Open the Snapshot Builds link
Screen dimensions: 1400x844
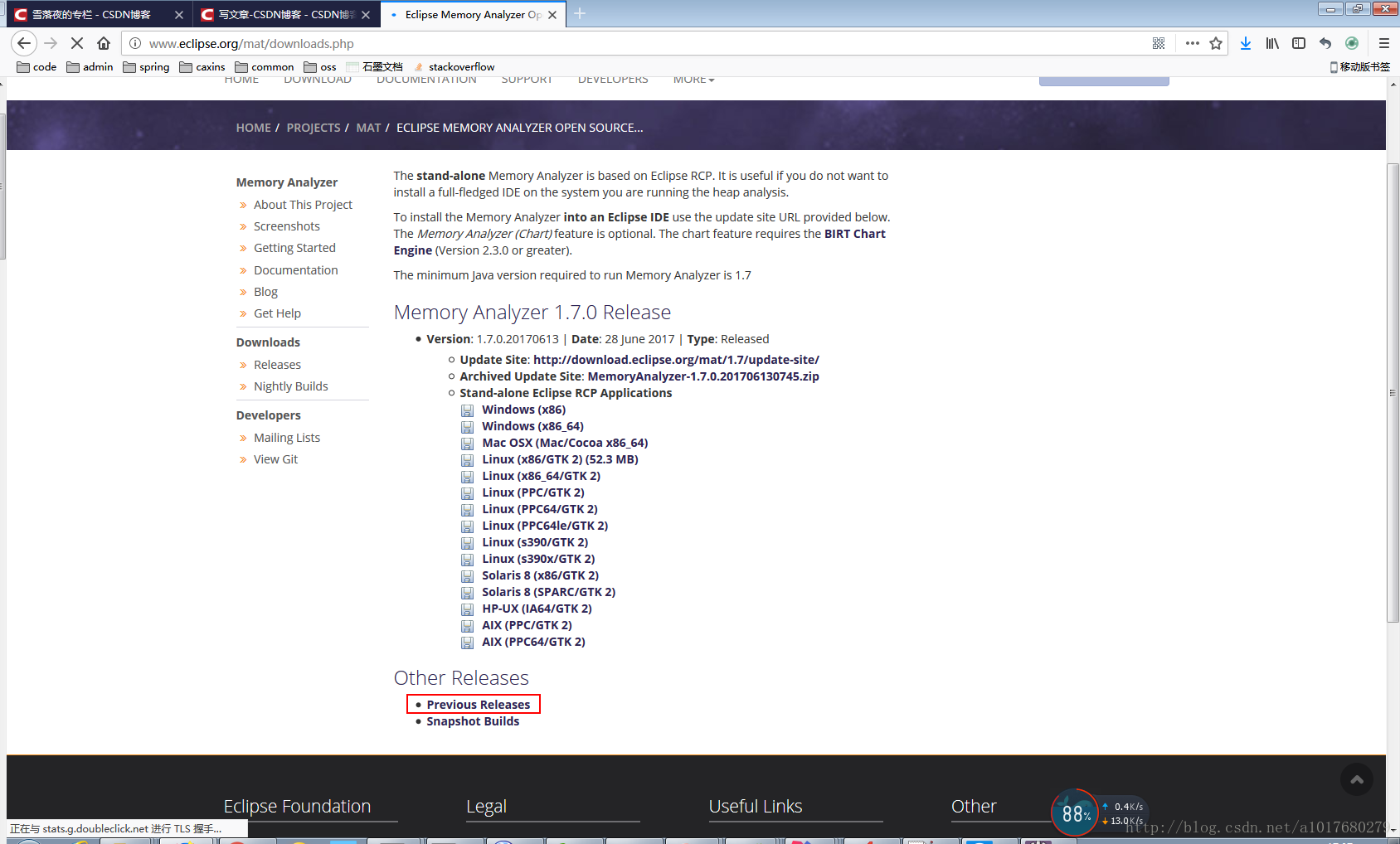(x=473, y=721)
